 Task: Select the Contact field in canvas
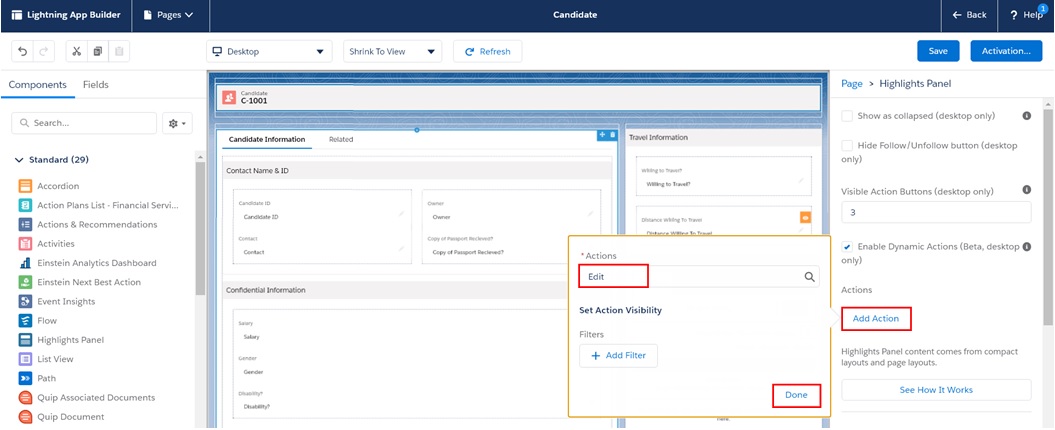click(x=320, y=246)
